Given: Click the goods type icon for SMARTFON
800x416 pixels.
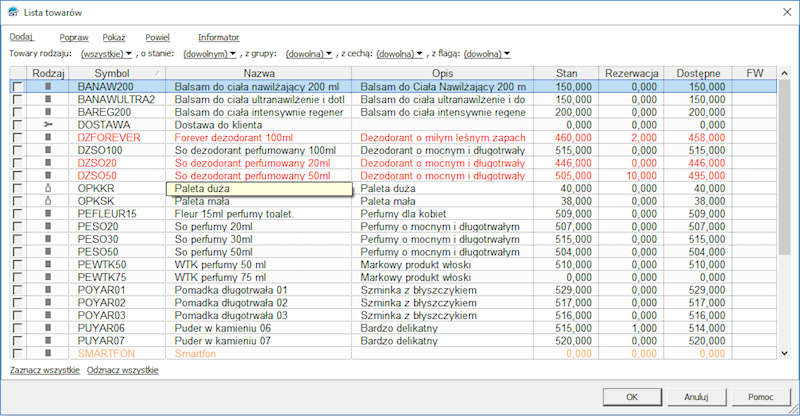Looking at the screenshot, I should (48, 353).
